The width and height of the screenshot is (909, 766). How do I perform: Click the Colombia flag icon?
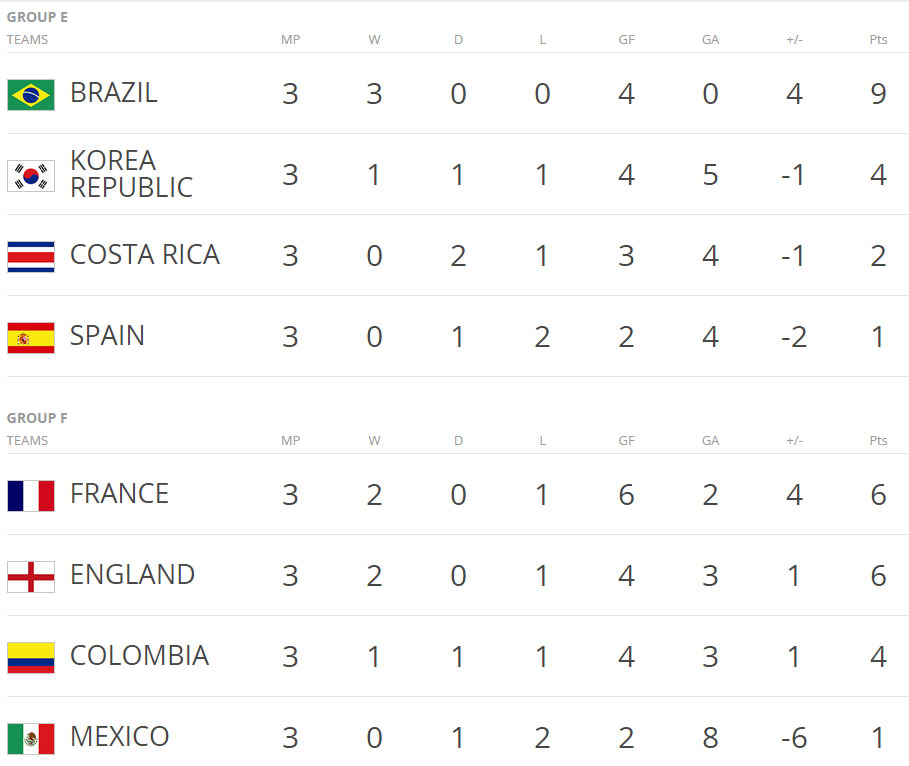point(31,657)
